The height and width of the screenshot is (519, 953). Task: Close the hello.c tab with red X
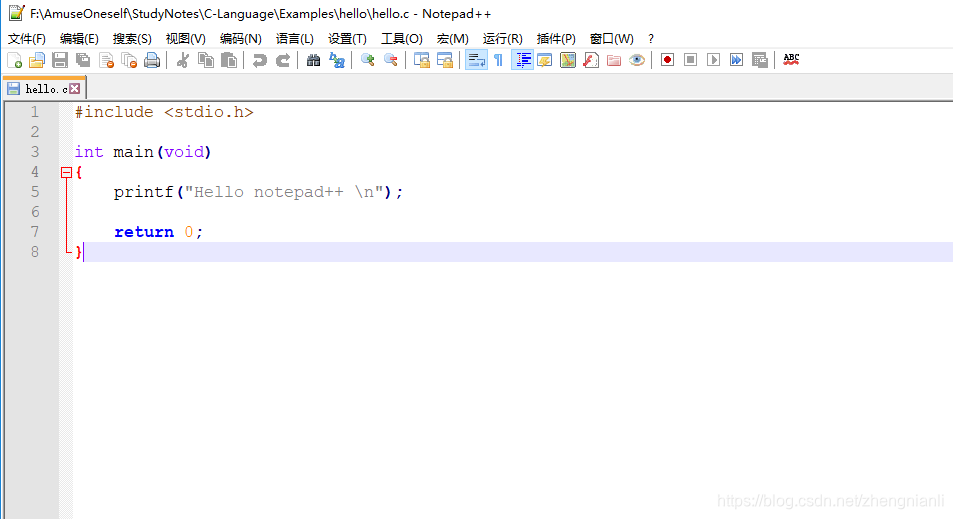75,89
